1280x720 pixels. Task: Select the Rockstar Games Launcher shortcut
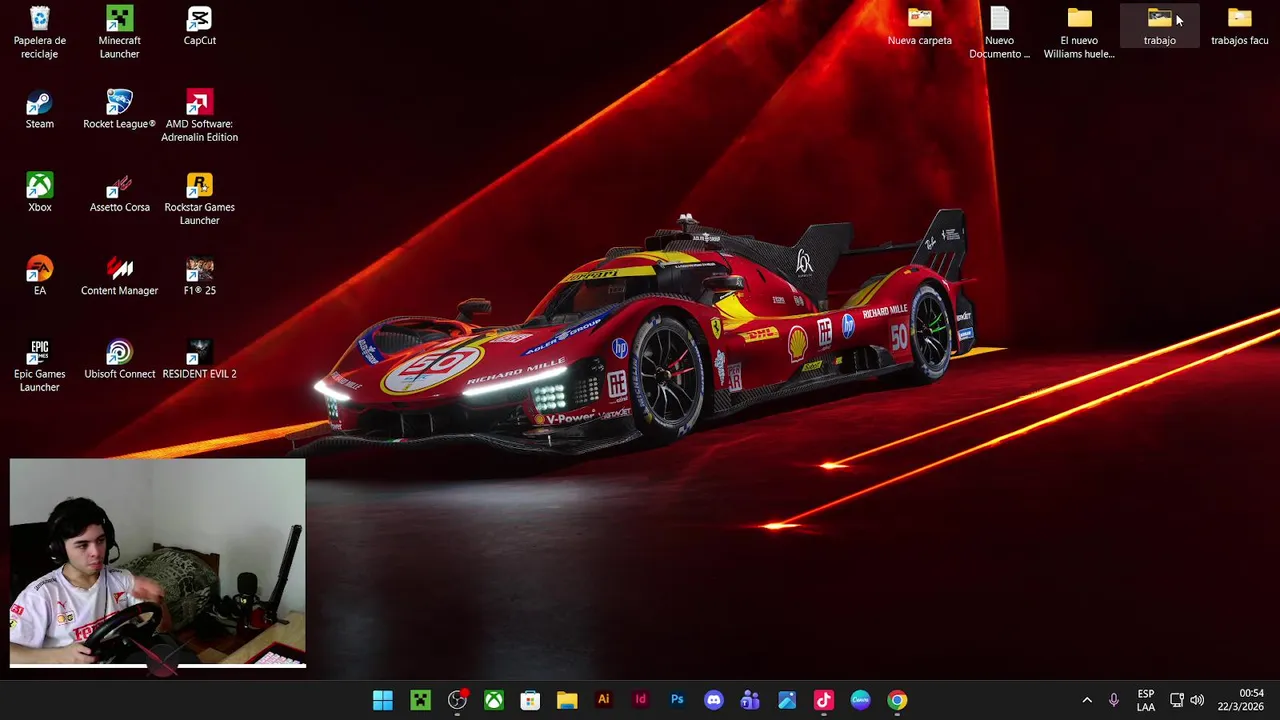[199, 199]
